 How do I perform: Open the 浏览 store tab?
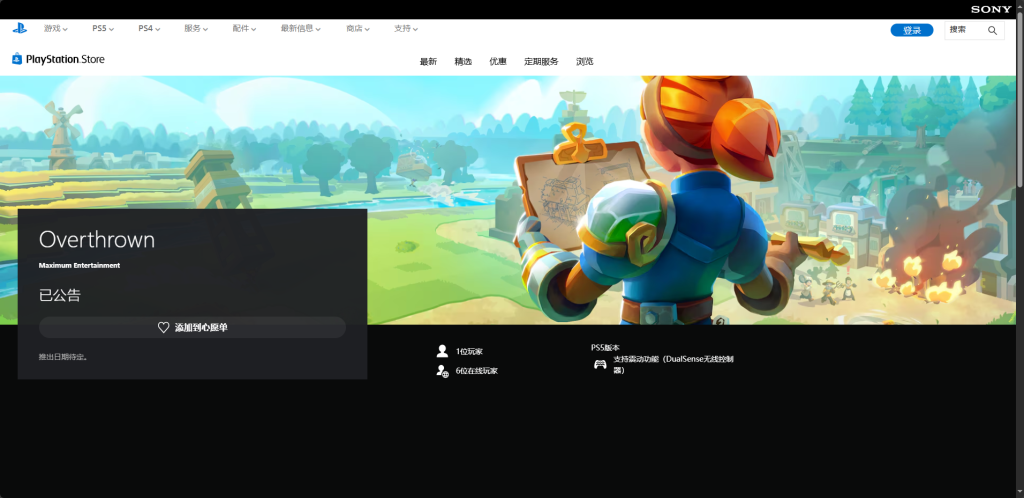coord(584,61)
